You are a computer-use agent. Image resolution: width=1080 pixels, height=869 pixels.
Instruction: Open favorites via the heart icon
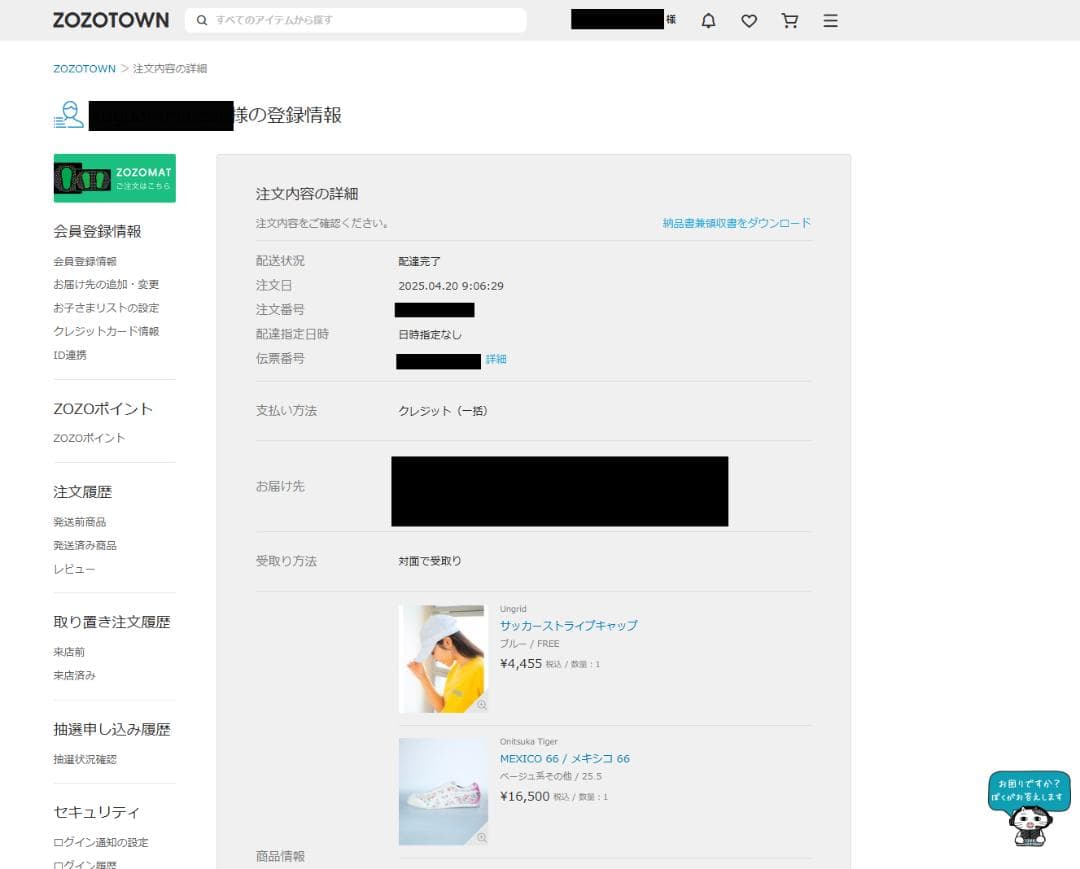(x=749, y=21)
